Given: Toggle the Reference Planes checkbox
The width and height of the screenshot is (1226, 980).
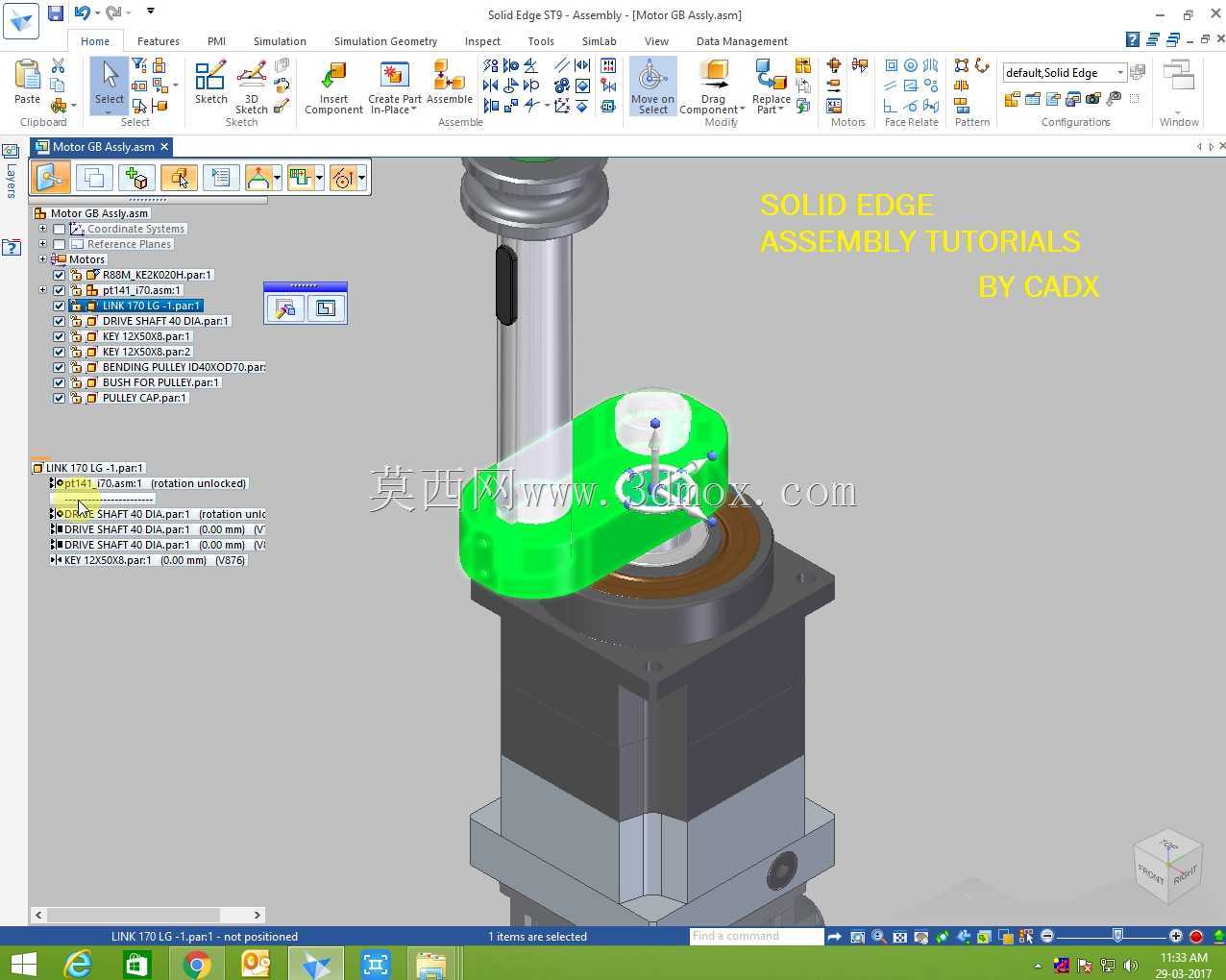Looking at the screenshot, I should tap(59, 245).
